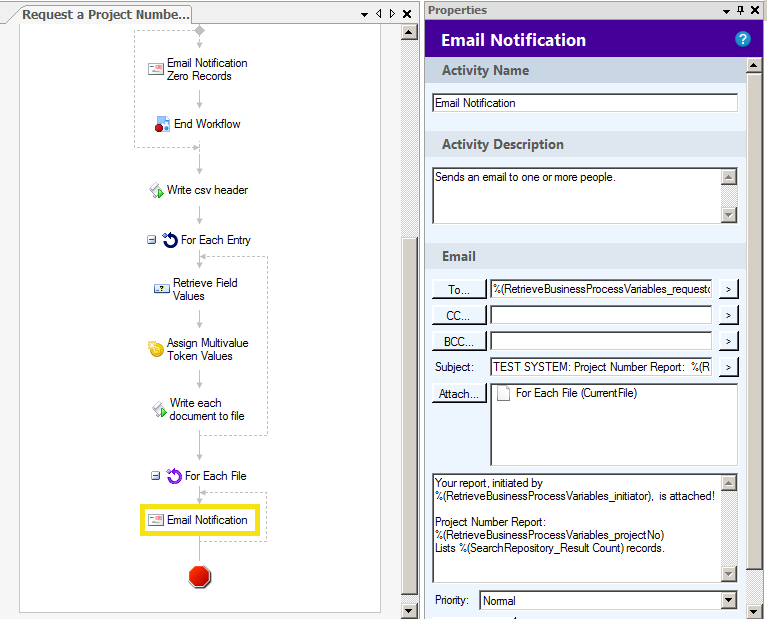
Task: Click the Activity Name input field
Action: pos(585,103)
